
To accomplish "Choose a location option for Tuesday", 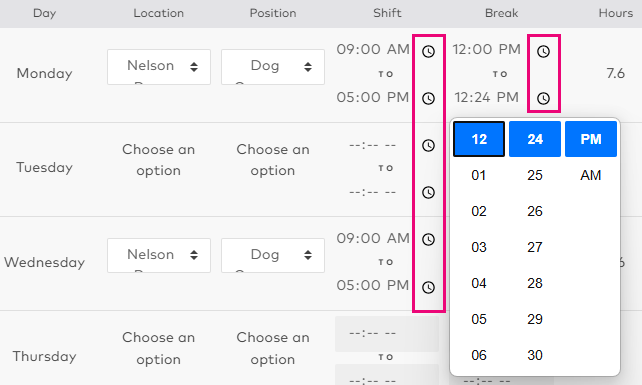I will coord(158,160).
